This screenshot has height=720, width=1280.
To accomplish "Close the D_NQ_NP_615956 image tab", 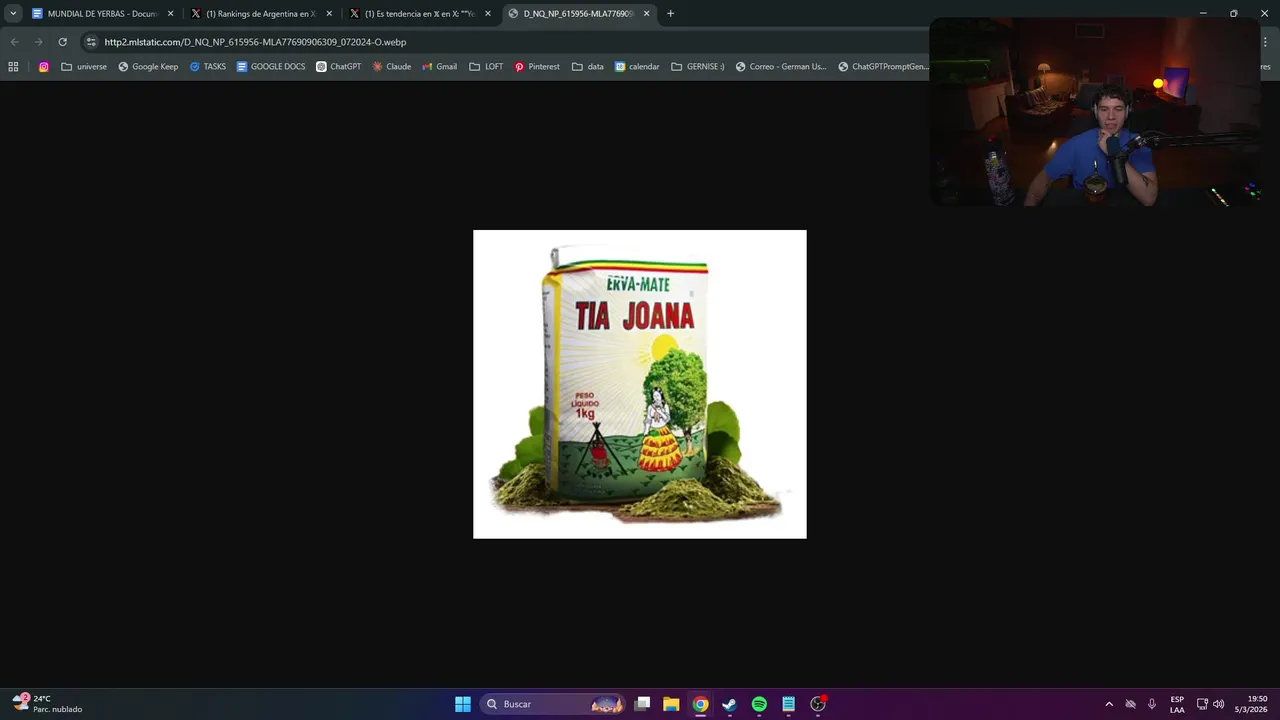I will pos(646,14).
